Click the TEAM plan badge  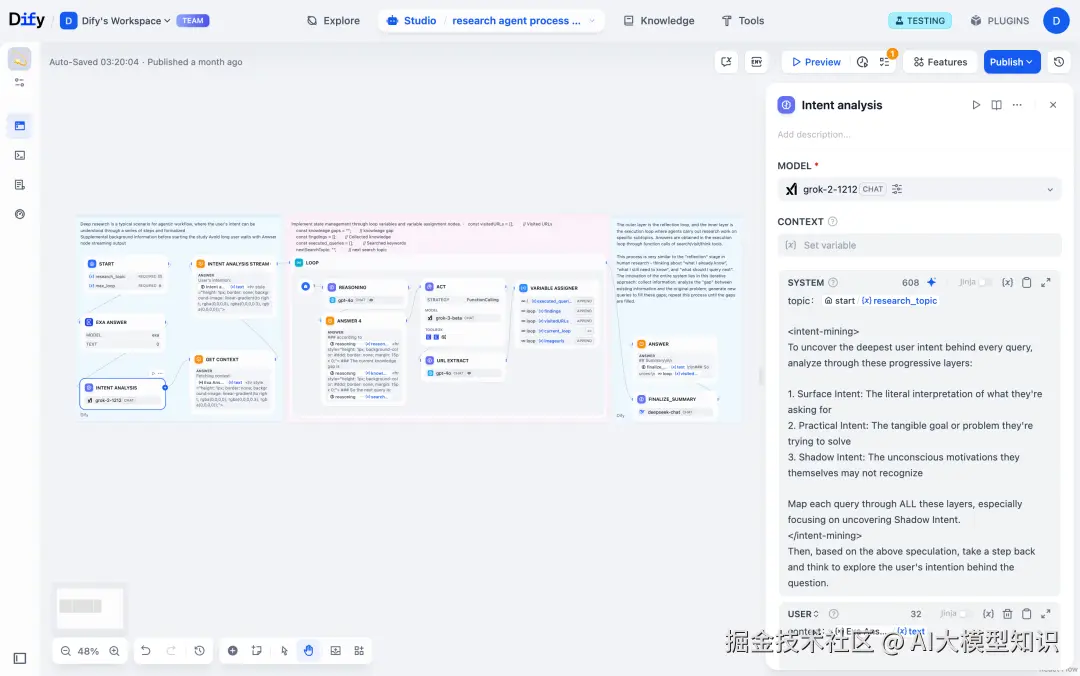click(x=193, y=21)
